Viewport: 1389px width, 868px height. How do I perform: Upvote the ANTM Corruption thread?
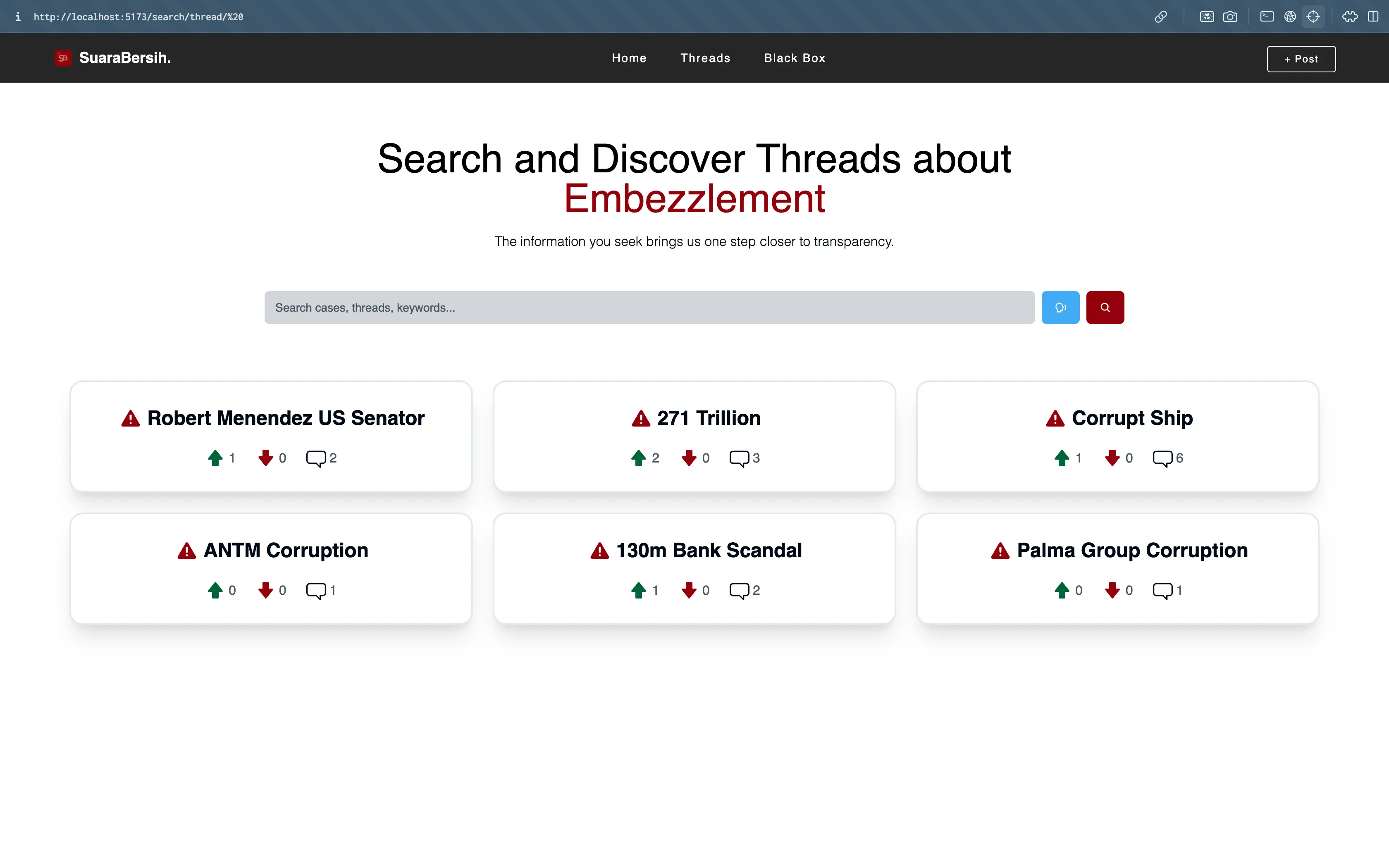(215, 590)
